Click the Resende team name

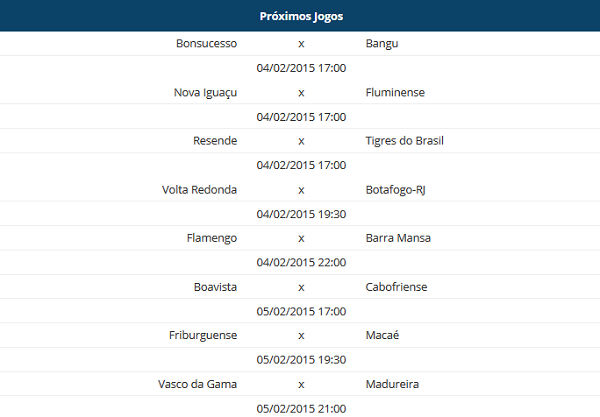215,141
